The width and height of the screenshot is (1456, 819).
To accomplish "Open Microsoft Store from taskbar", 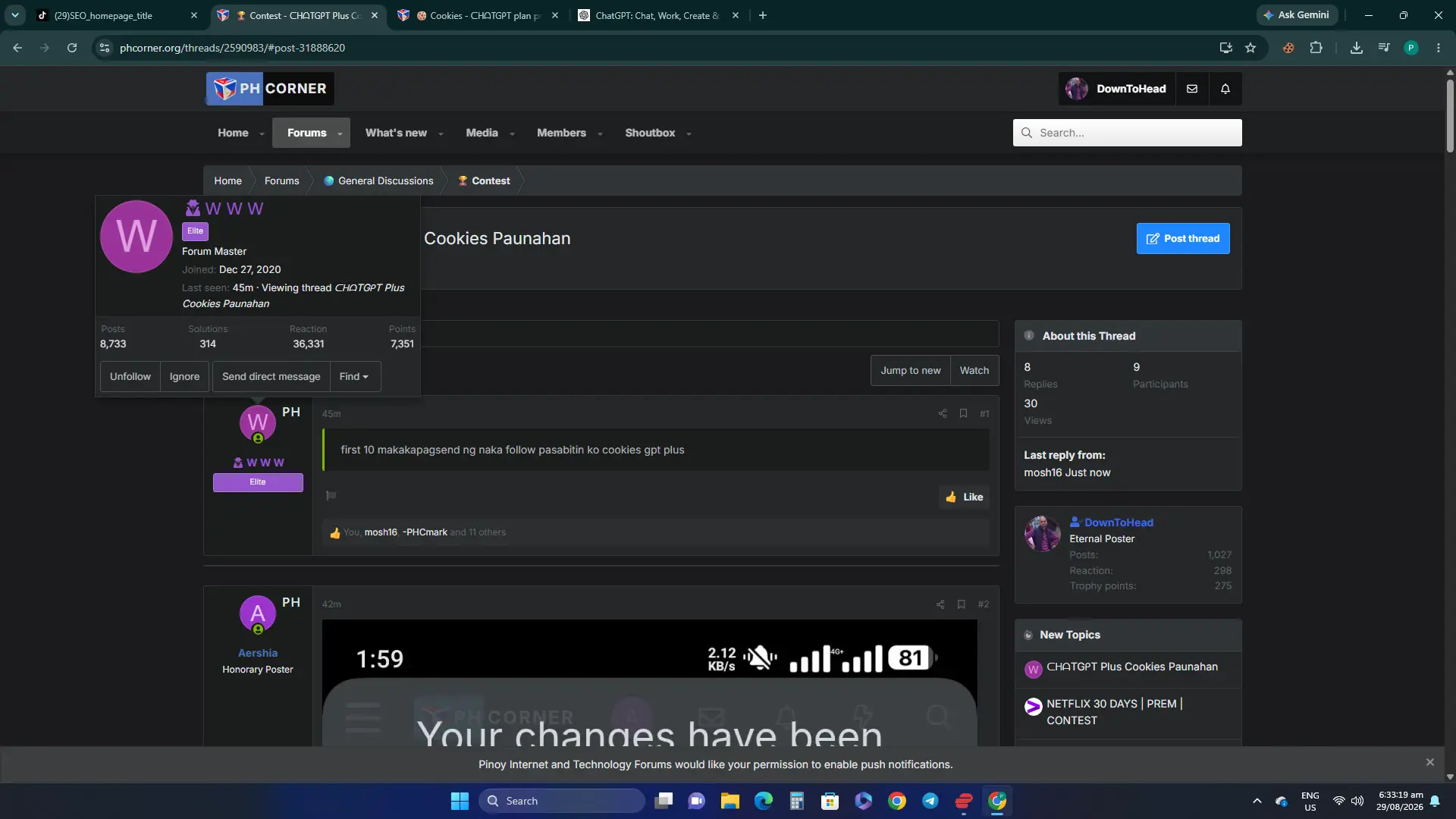I will point(830,801).
